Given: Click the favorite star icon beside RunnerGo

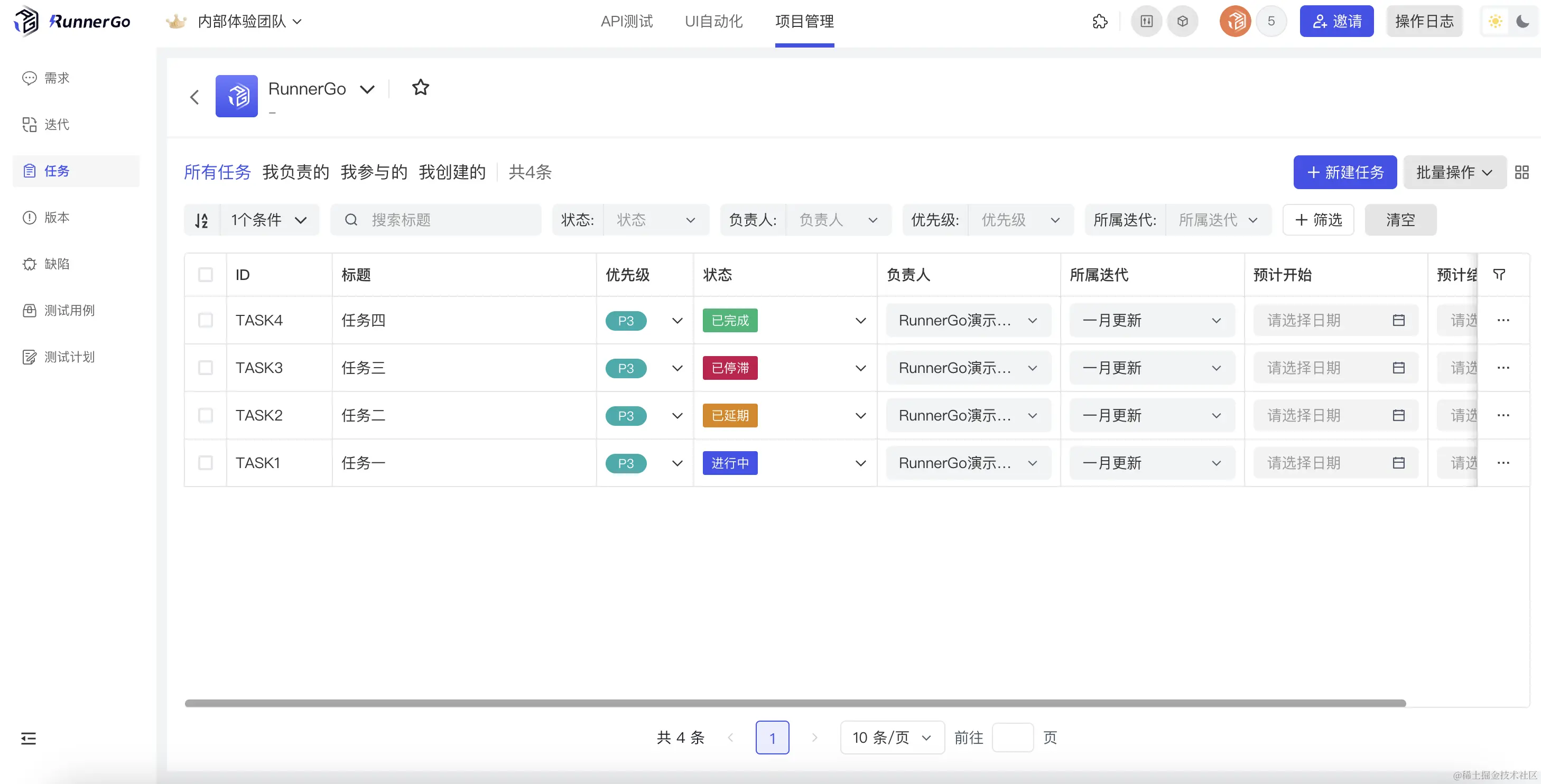Looking at the screenshot, I should coord(421,88).
